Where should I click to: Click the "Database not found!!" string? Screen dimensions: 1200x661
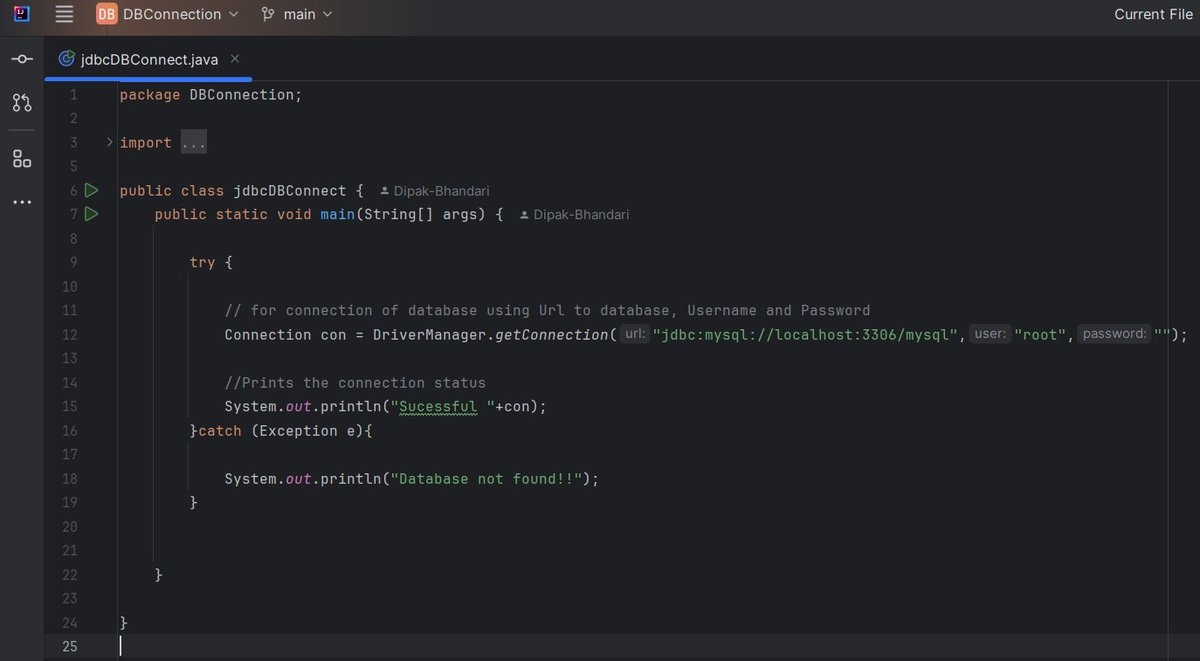tap(487, 479)
